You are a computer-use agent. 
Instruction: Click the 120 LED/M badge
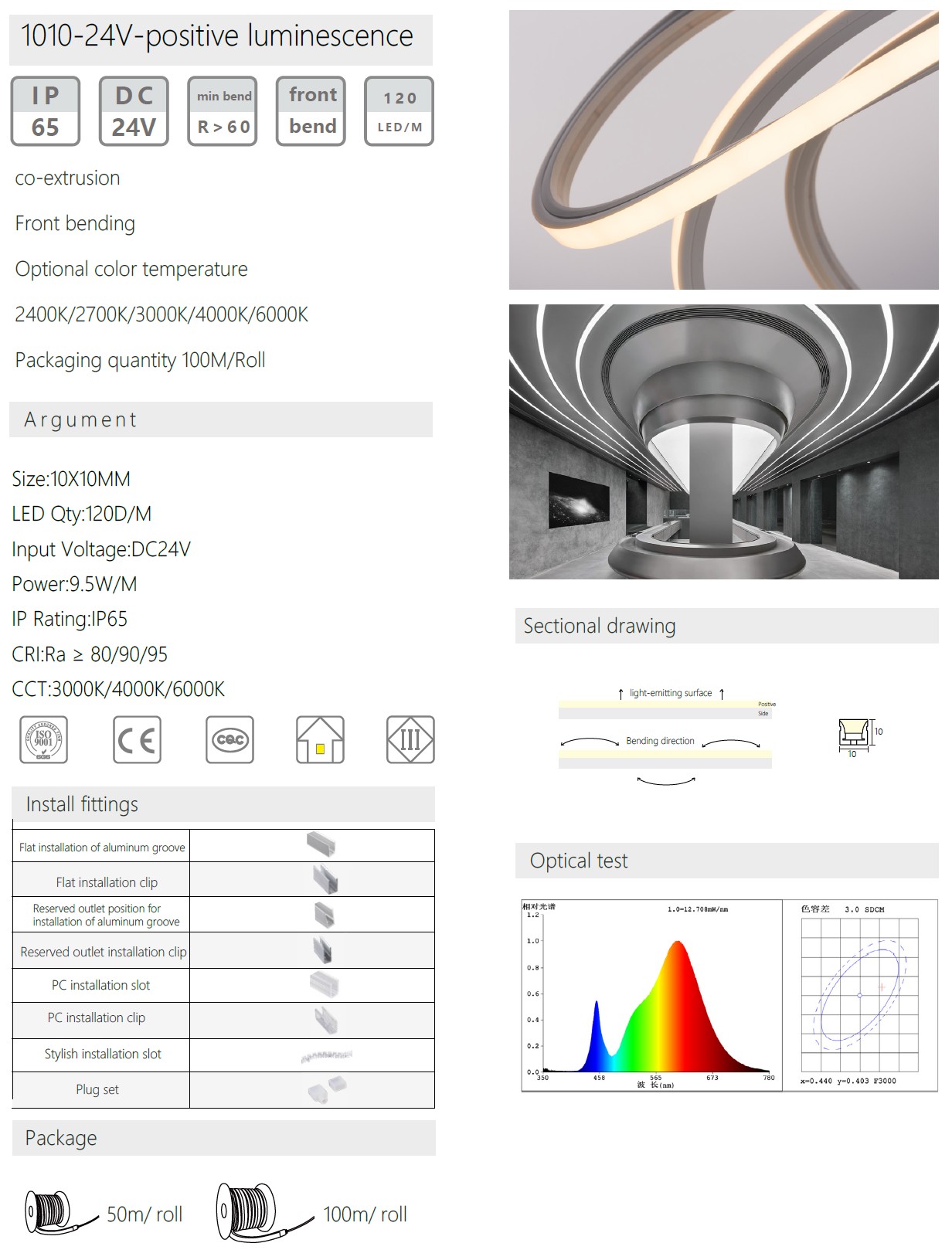(399, 111)
